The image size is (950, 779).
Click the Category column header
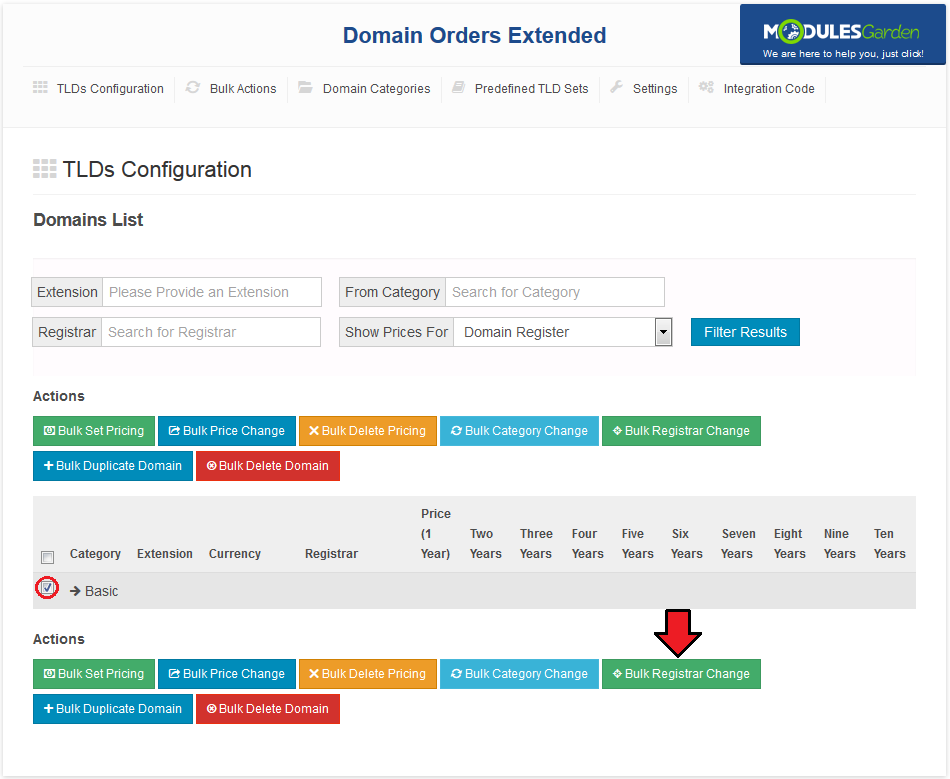coord(95,554)
